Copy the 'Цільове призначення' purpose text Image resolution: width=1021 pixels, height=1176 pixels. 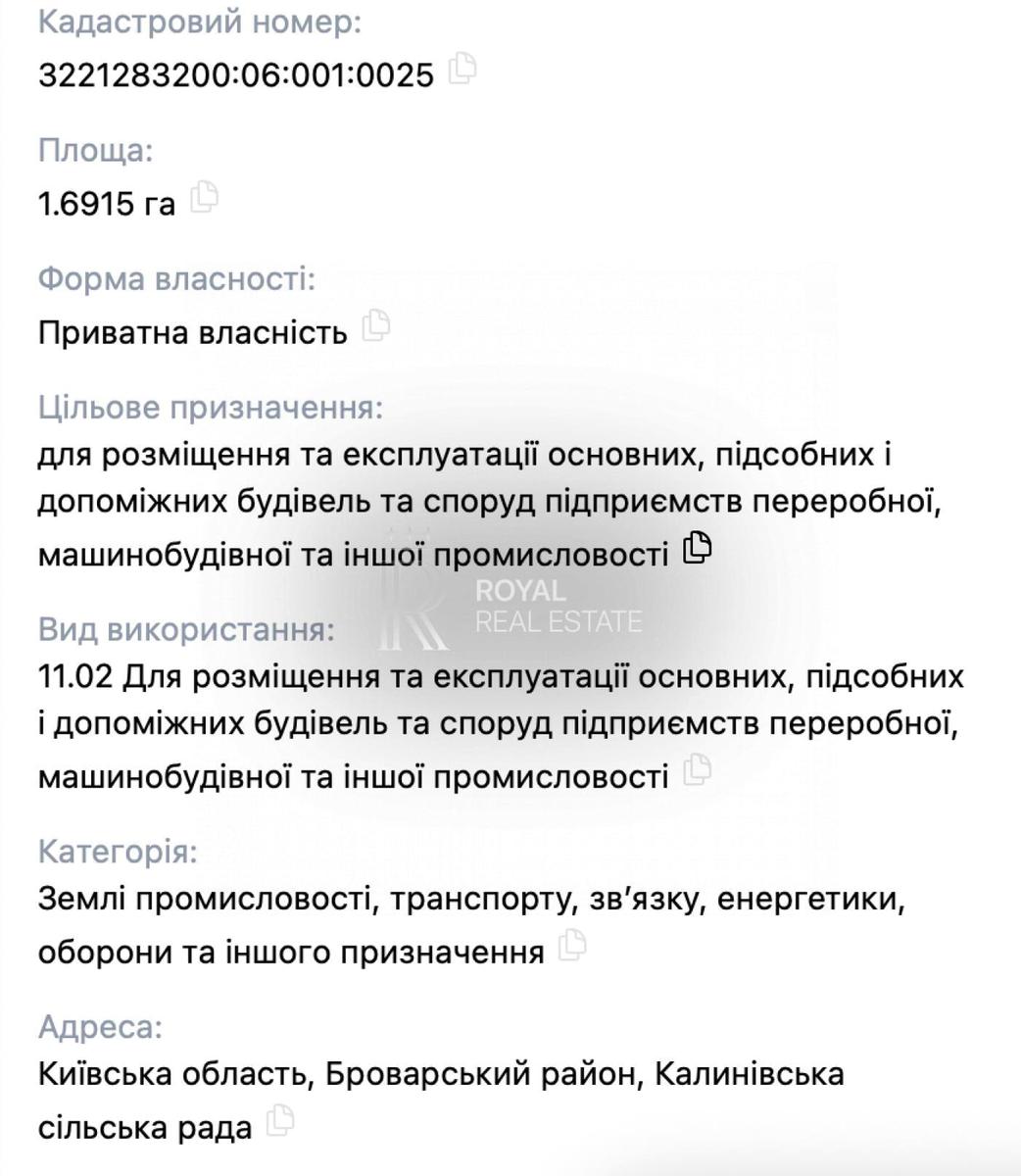click(697, 548)
